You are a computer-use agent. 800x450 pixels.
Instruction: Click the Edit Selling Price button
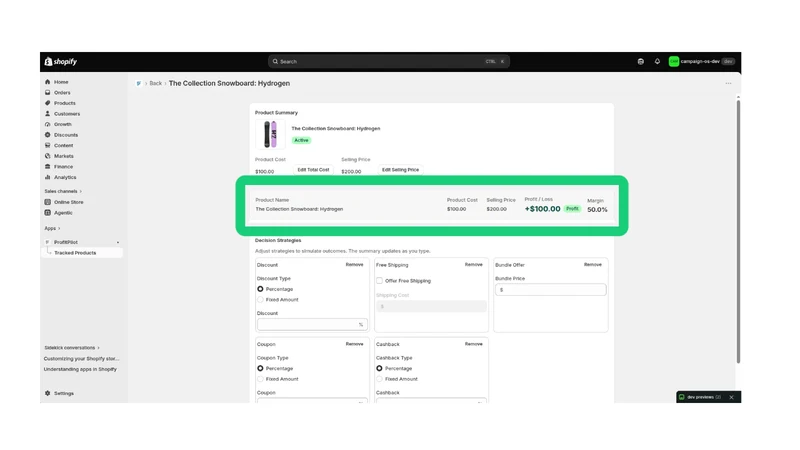(x=401, y=170)
